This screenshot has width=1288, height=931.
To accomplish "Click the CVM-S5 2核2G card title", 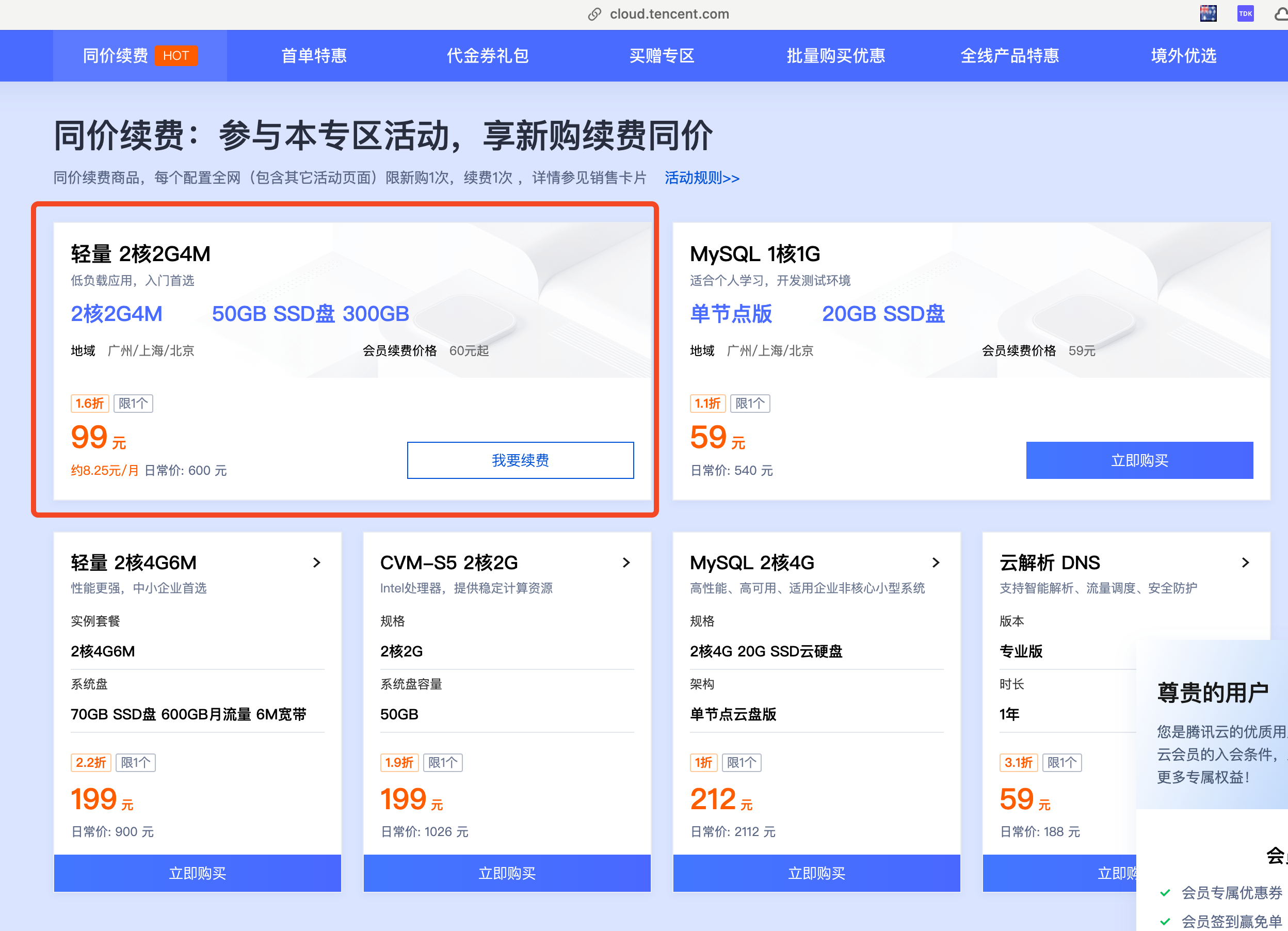I will click(x=448, y=563).
